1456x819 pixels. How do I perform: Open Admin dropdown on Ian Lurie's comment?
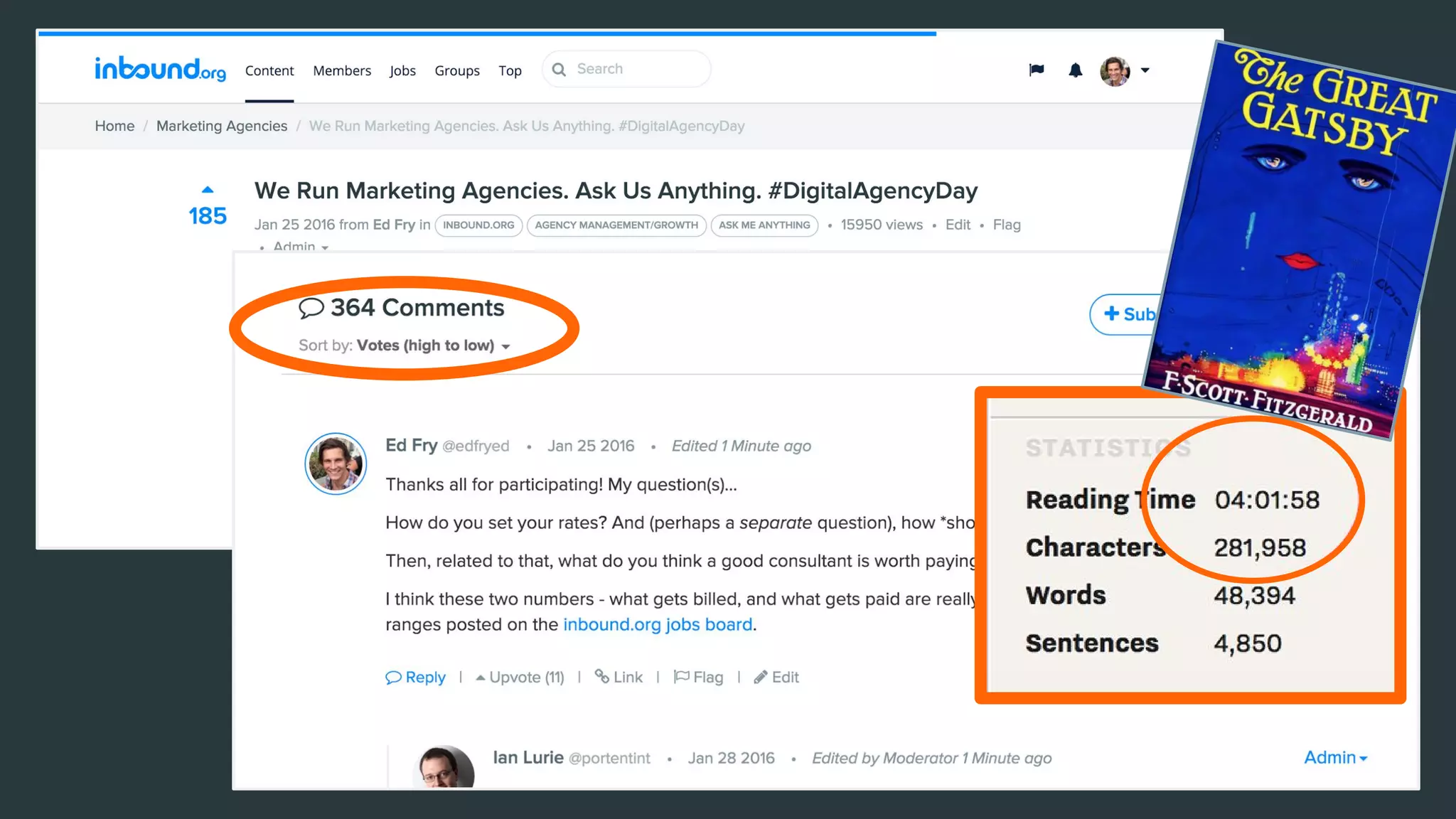[x=1335, y=758]
